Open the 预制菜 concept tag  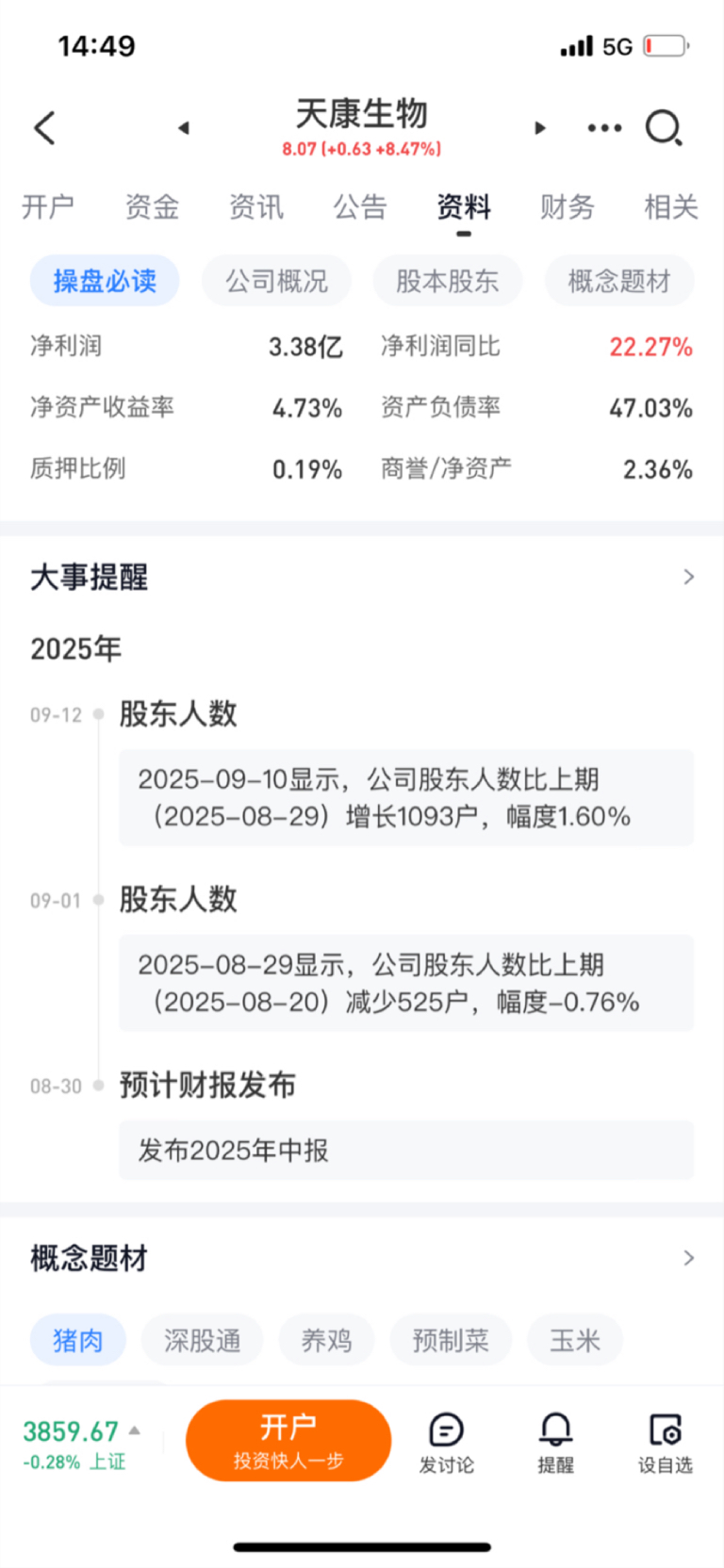(451, 1340)
